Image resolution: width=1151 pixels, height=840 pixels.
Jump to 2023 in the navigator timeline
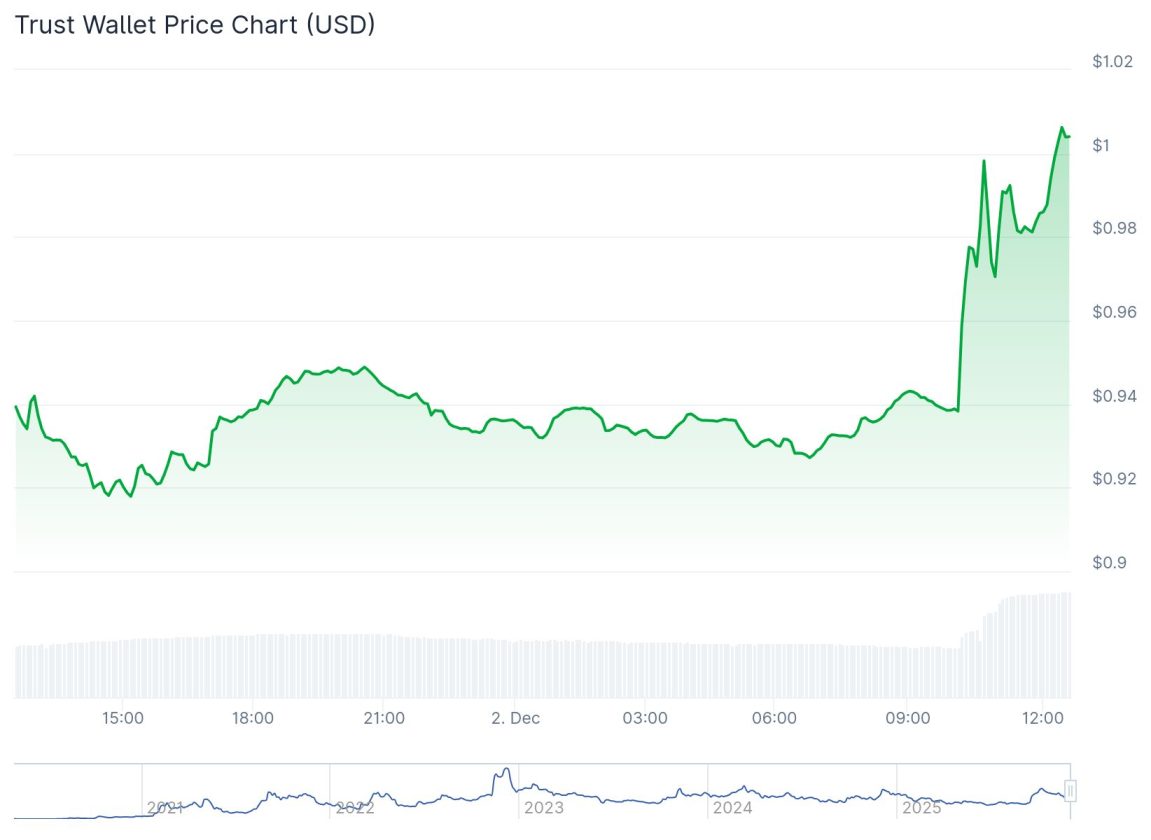[544, 807]
